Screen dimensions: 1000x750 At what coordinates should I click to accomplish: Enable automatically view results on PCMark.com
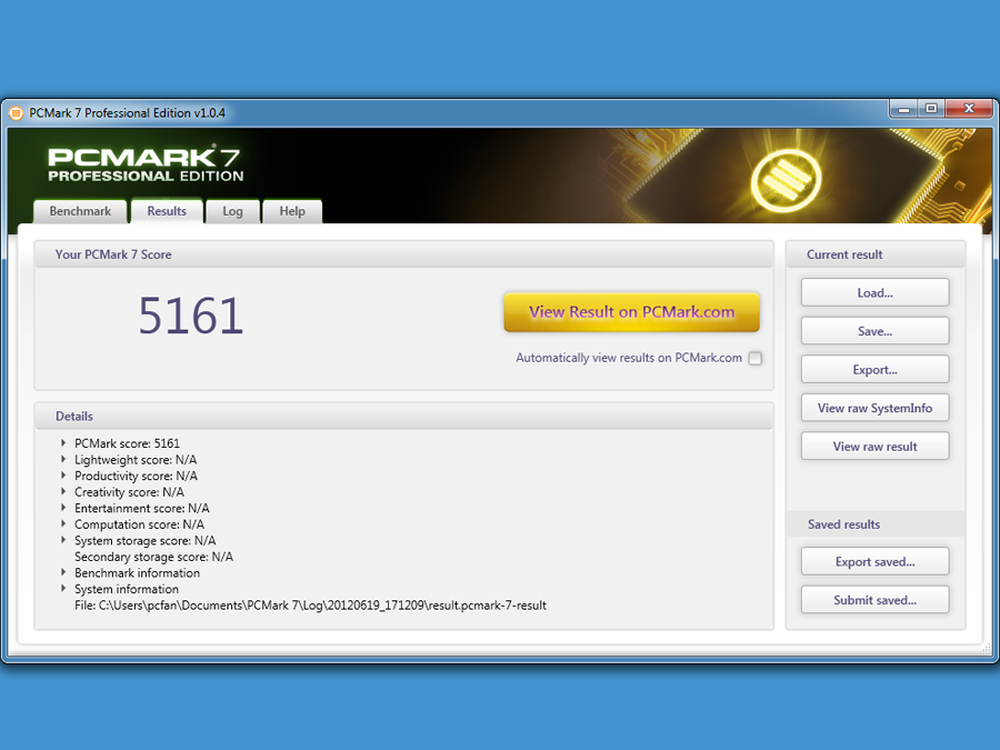[x=755, y=358]
